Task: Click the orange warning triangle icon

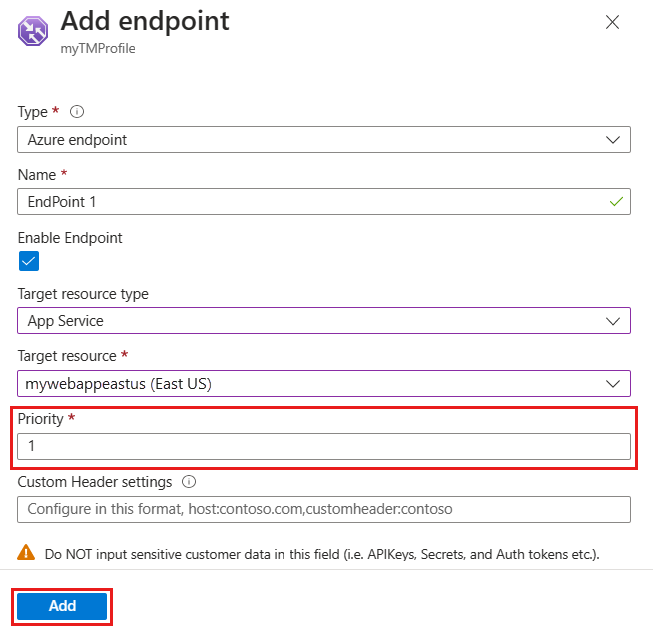Action: pyautogui.click(x=26, y=552)
